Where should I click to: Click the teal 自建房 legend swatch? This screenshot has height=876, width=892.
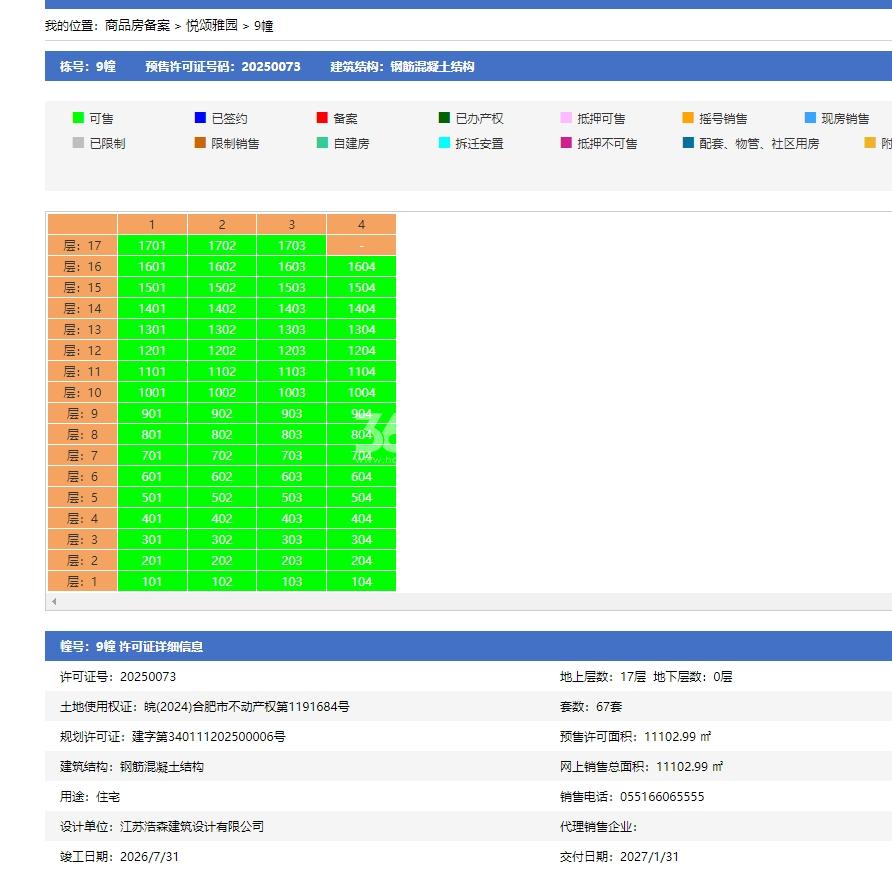tap(322, 143)
